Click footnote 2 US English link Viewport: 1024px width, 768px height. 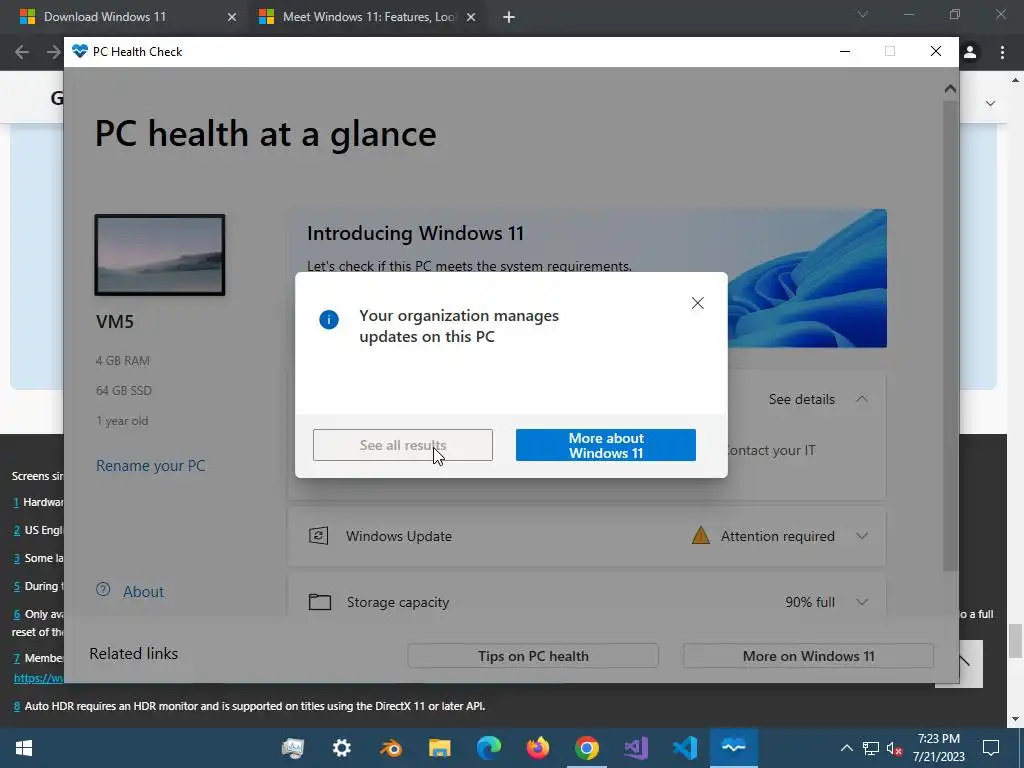pyautogui.click(x=17, y=530)
